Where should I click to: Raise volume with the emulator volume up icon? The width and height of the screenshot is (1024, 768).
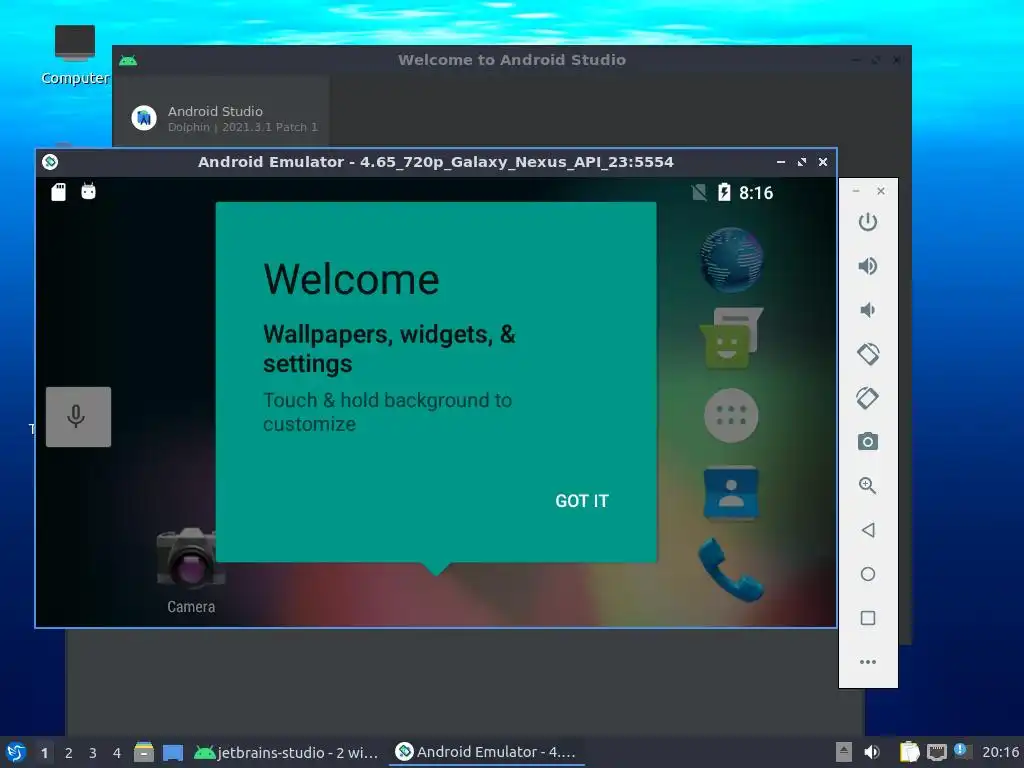pyautogui.click(x=867, y=266)
